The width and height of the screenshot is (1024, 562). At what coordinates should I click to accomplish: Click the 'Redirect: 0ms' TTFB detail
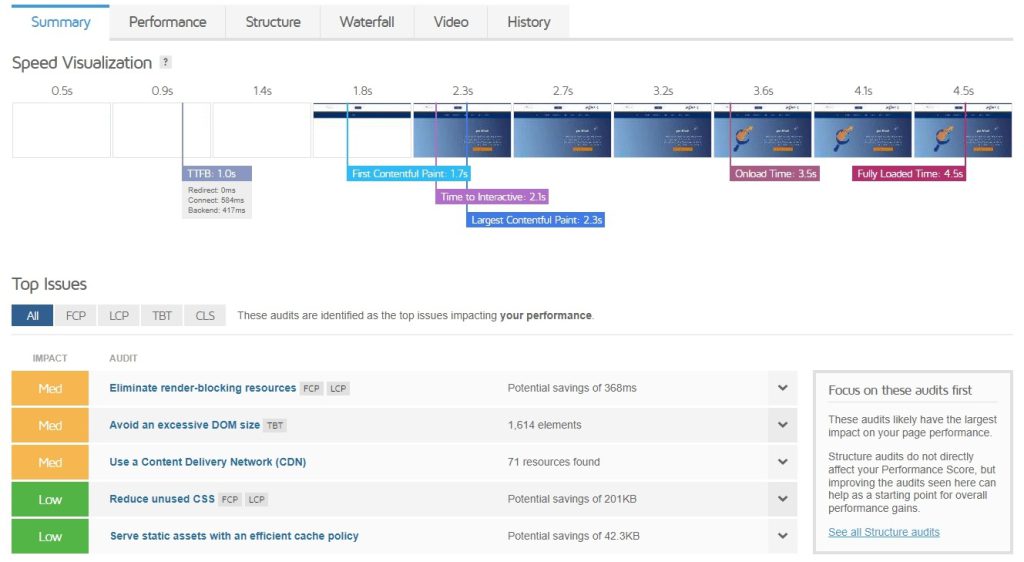pyautogui.click(x=212, y=190)
